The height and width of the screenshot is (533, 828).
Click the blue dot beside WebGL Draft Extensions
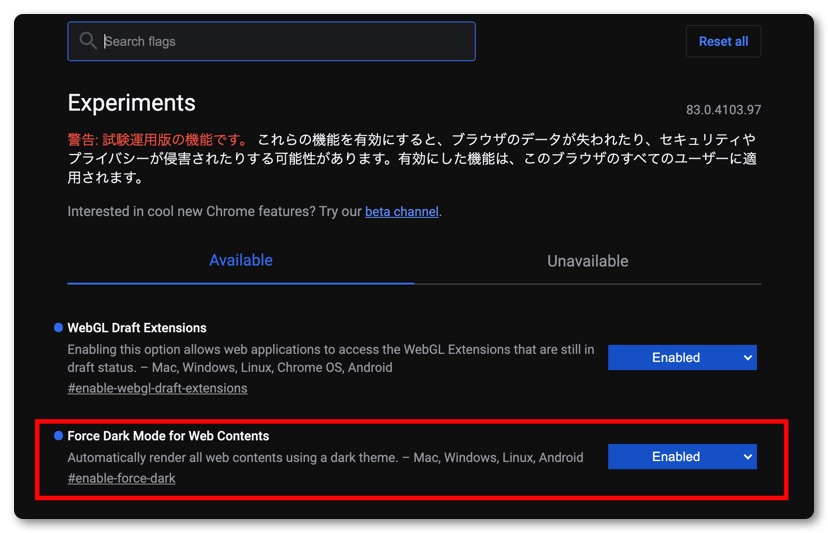pos(59,328)
